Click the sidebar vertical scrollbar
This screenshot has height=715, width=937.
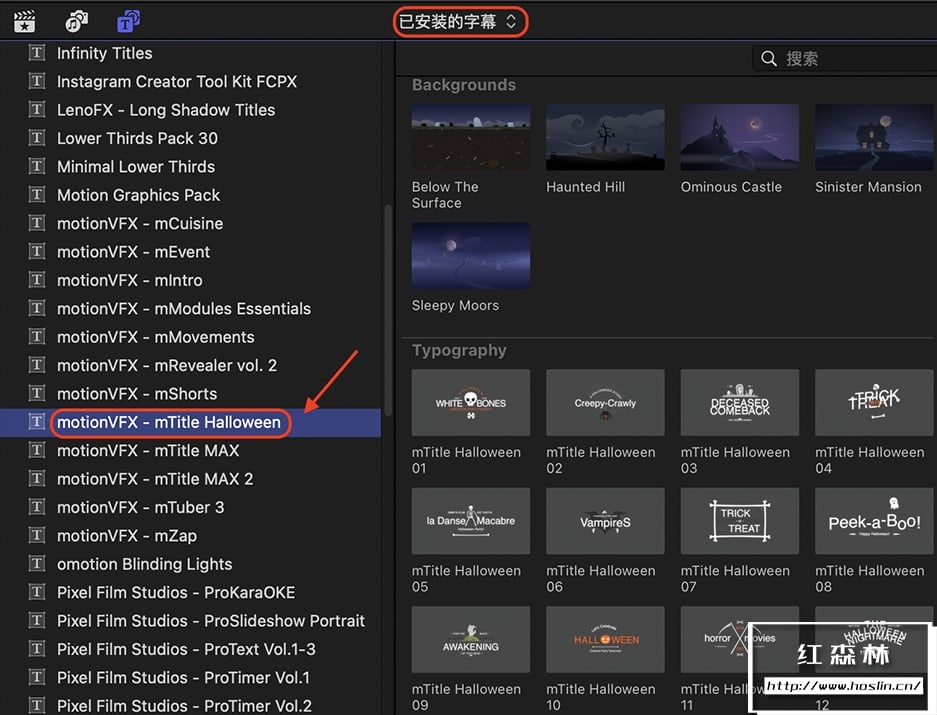click(388, 310)
